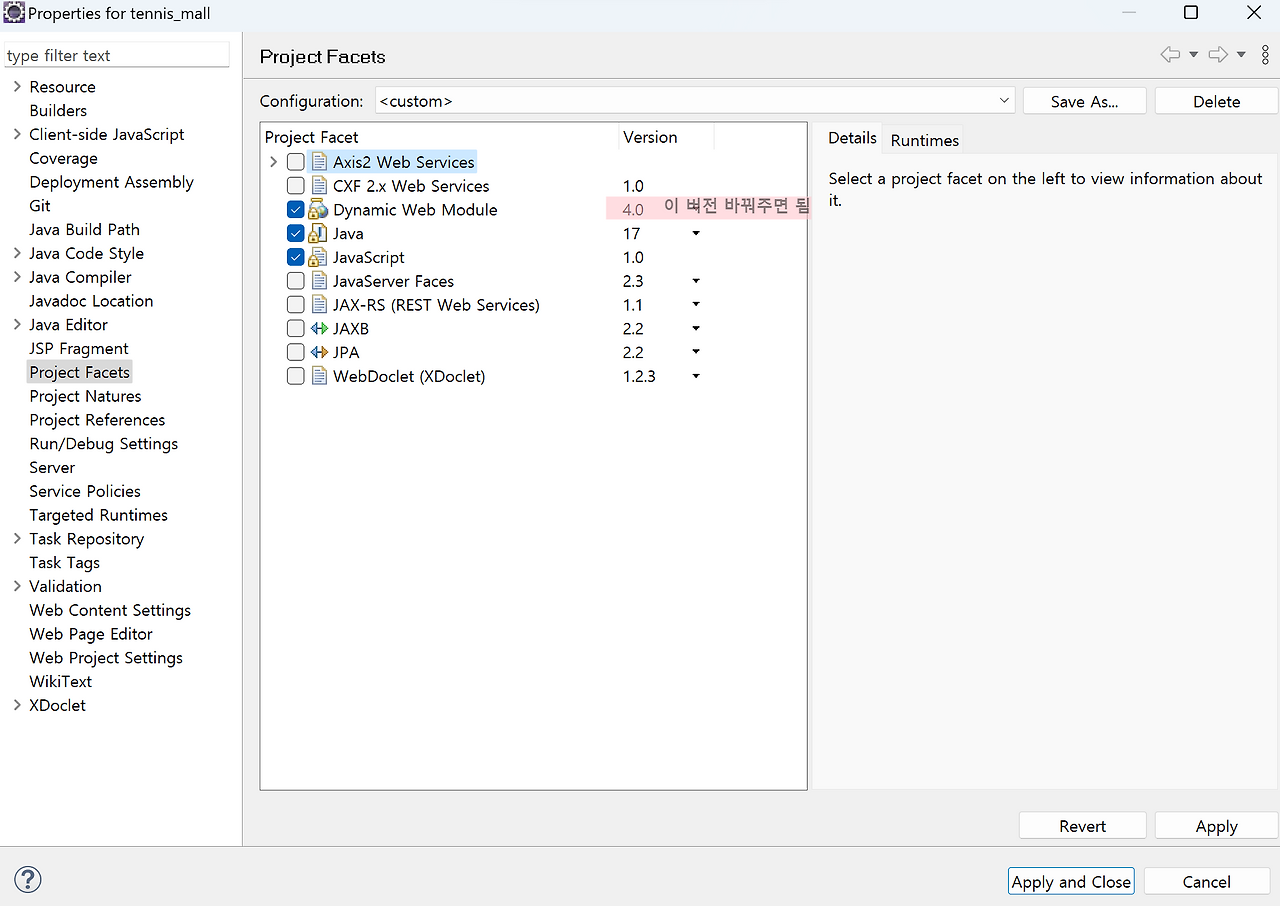1280x906 pixels.
Task: Click the type filter text field
Action: (116, 54)
